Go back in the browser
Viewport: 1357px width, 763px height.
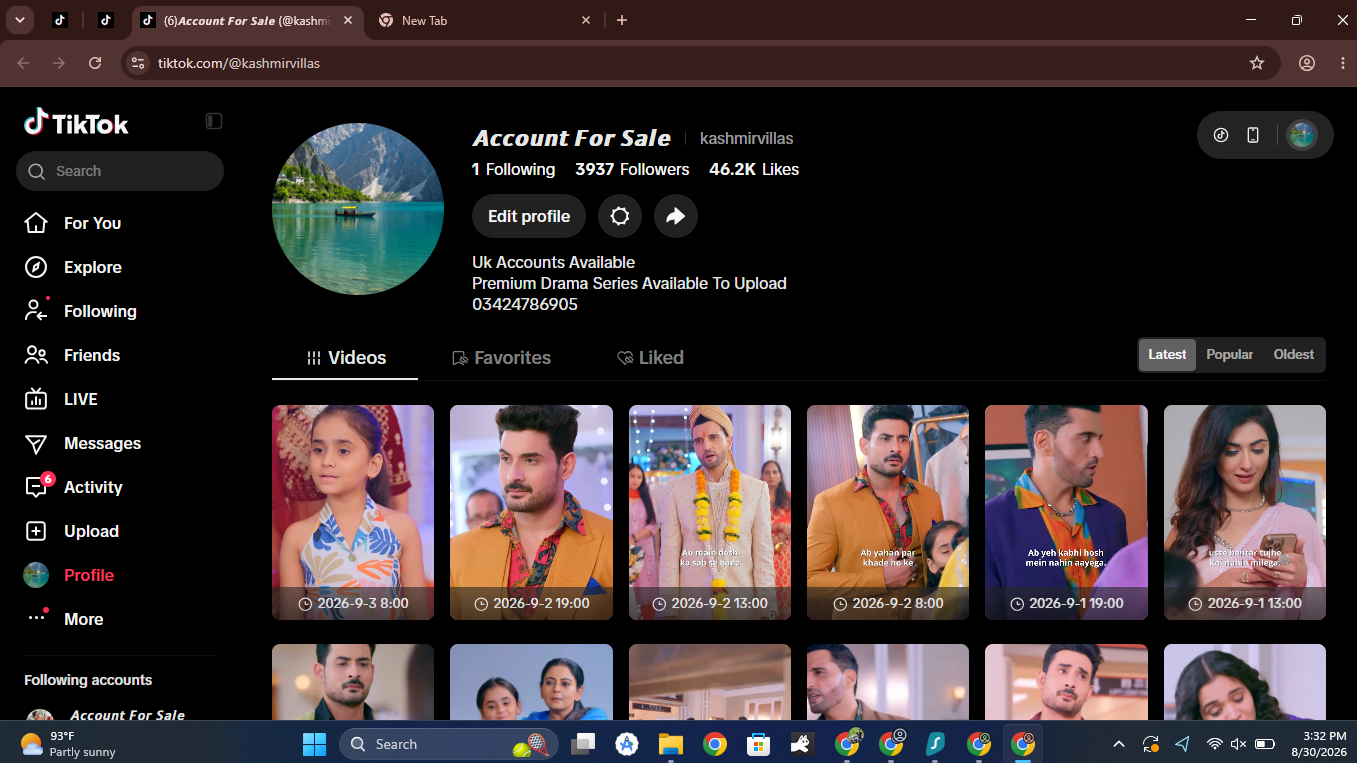[23, 63]
